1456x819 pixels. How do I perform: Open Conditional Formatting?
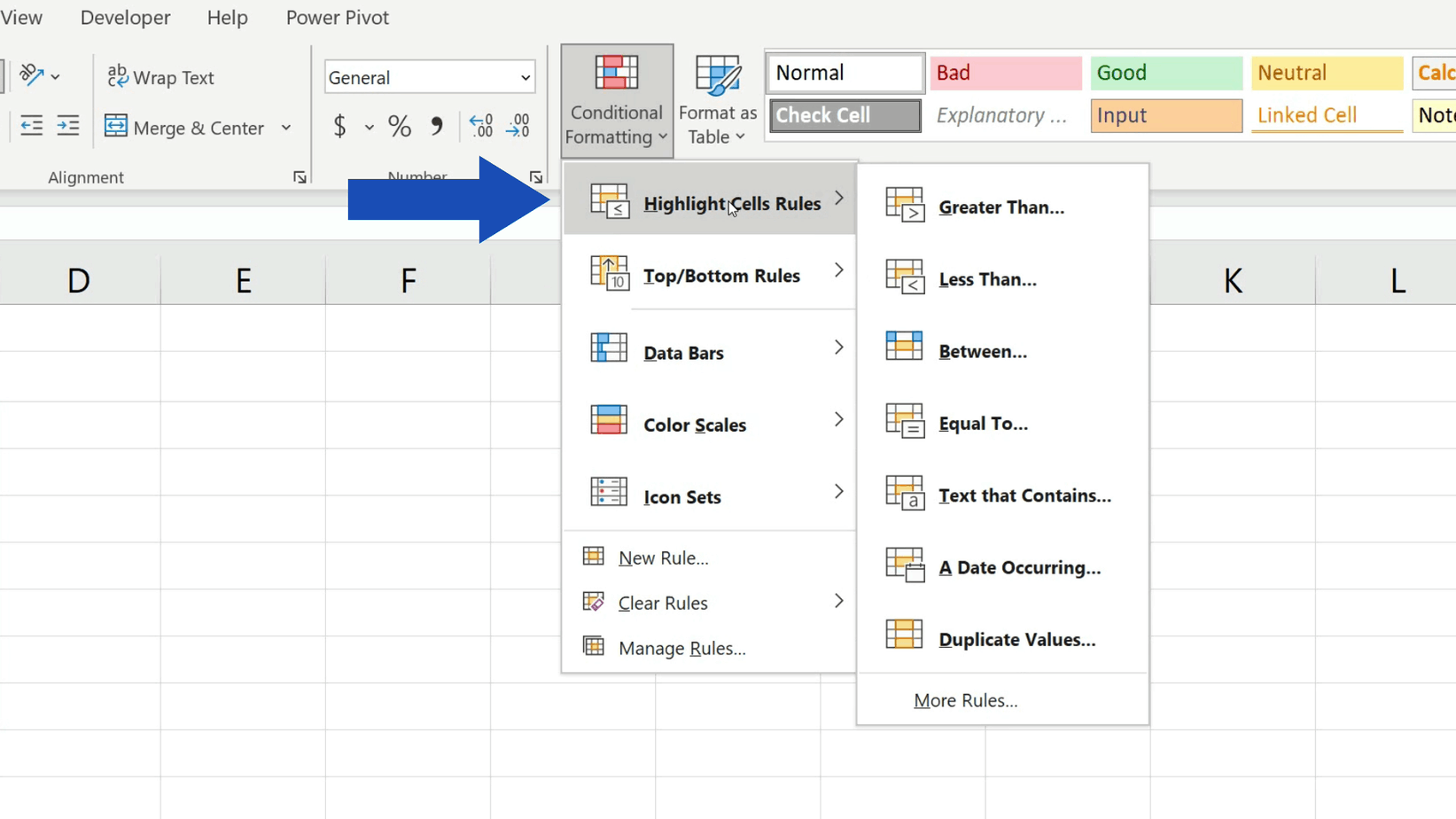tap(616, 97)
